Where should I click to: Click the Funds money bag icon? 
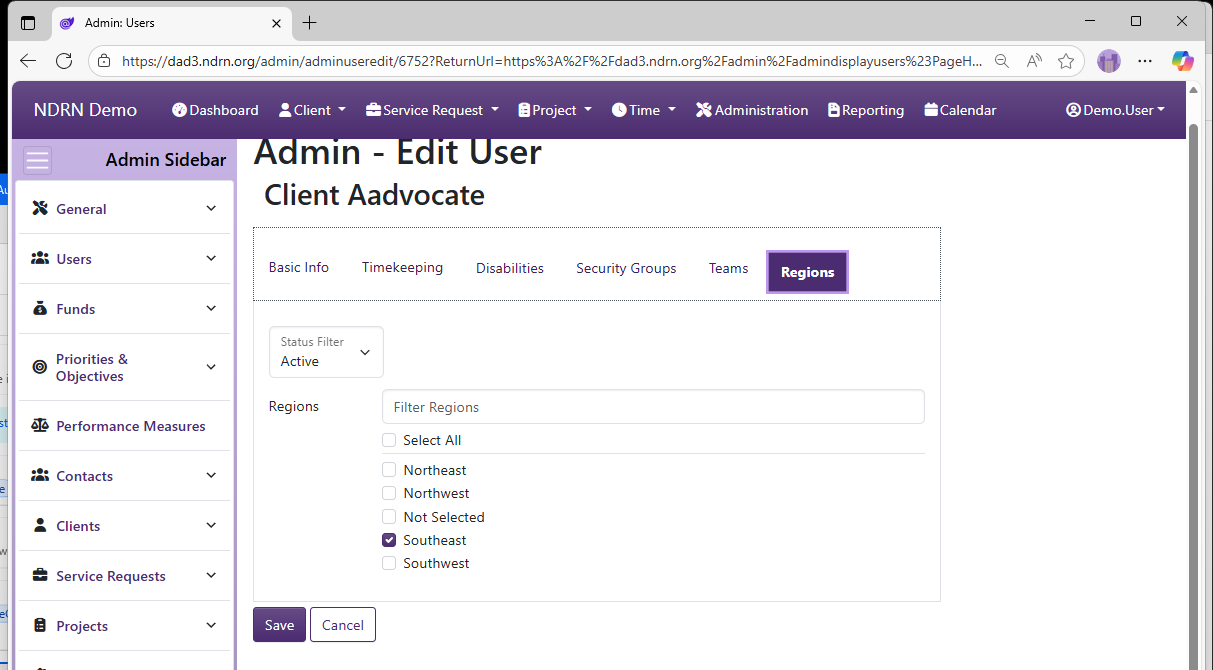pyautogui.click(x=40, y=309)
